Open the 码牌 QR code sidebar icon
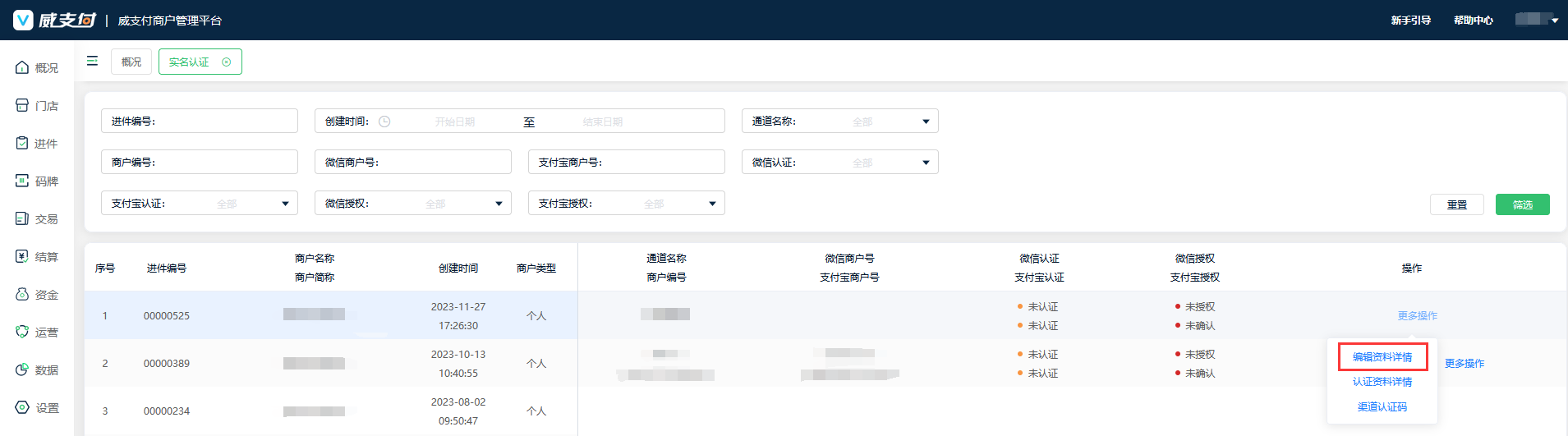 (x=22, y=181)
